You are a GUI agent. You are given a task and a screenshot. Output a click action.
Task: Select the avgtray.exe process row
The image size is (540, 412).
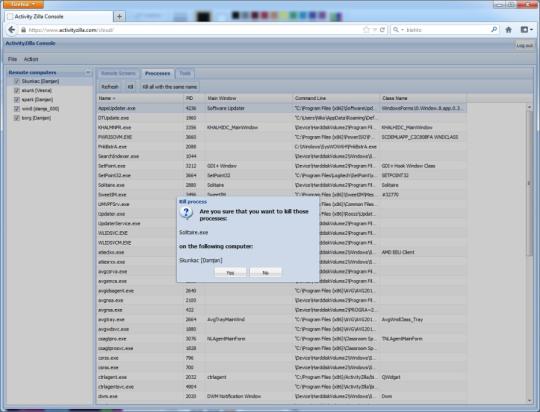tap(281, 320)
